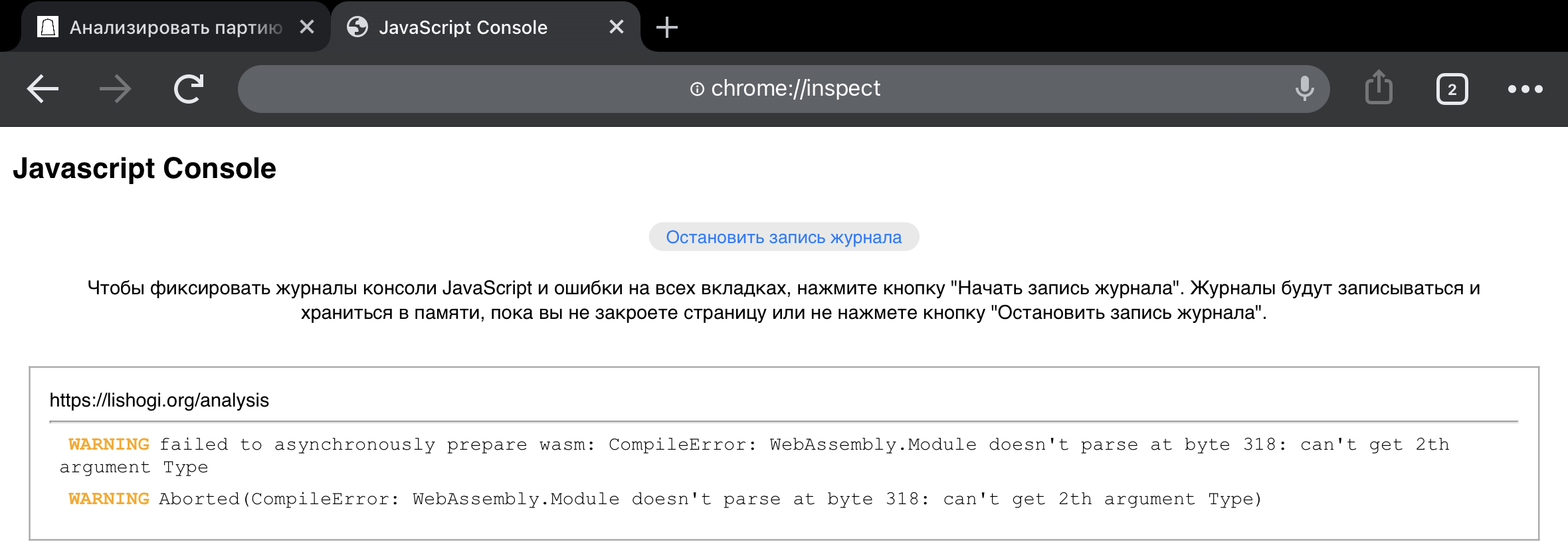Reload the page with refresh icon

click(189, 89)
